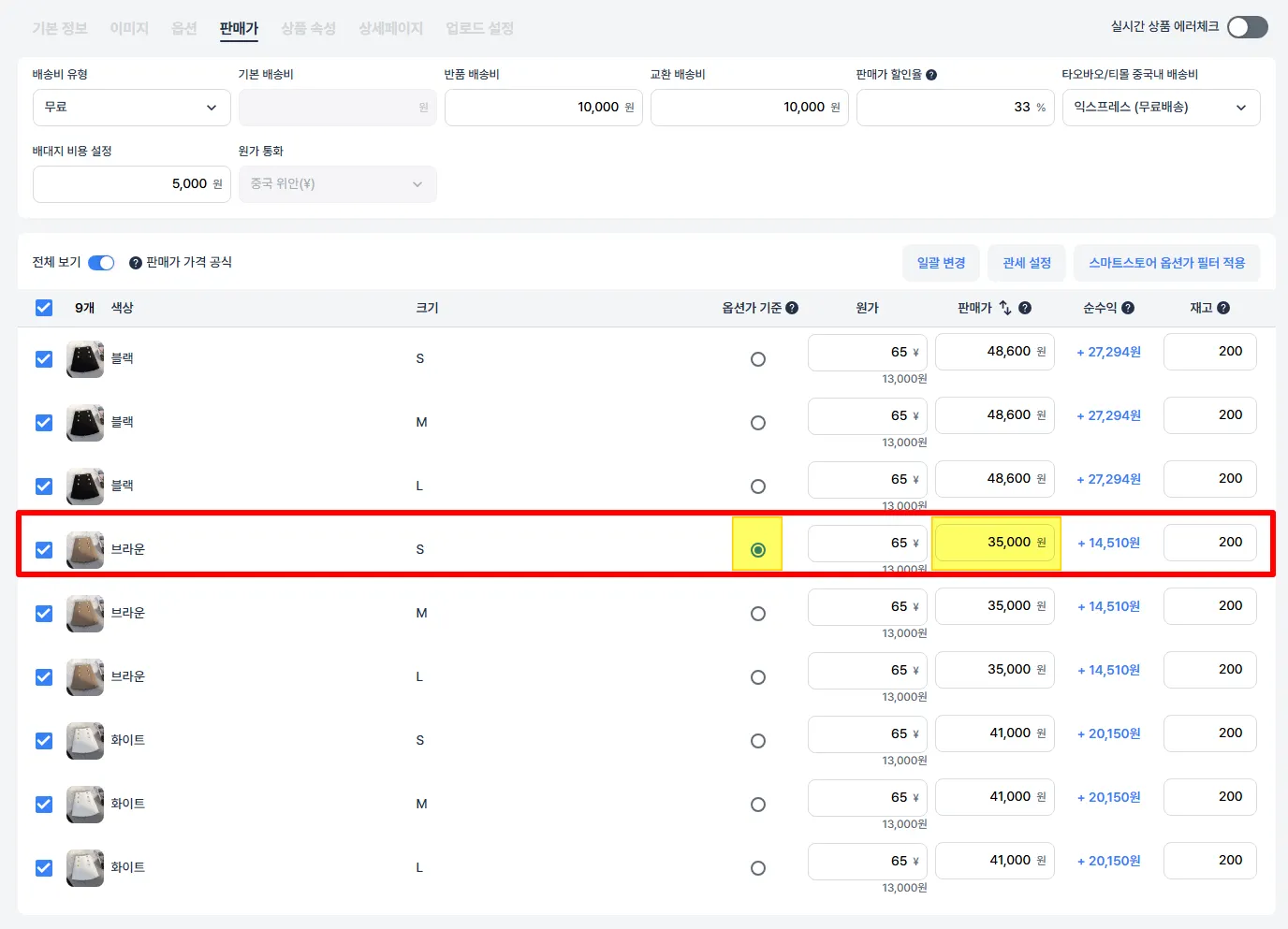Screen dimensions: 1288x929
Task: Uncheck the select-all checkbox next to 9개
Action: tap(44, 308)
